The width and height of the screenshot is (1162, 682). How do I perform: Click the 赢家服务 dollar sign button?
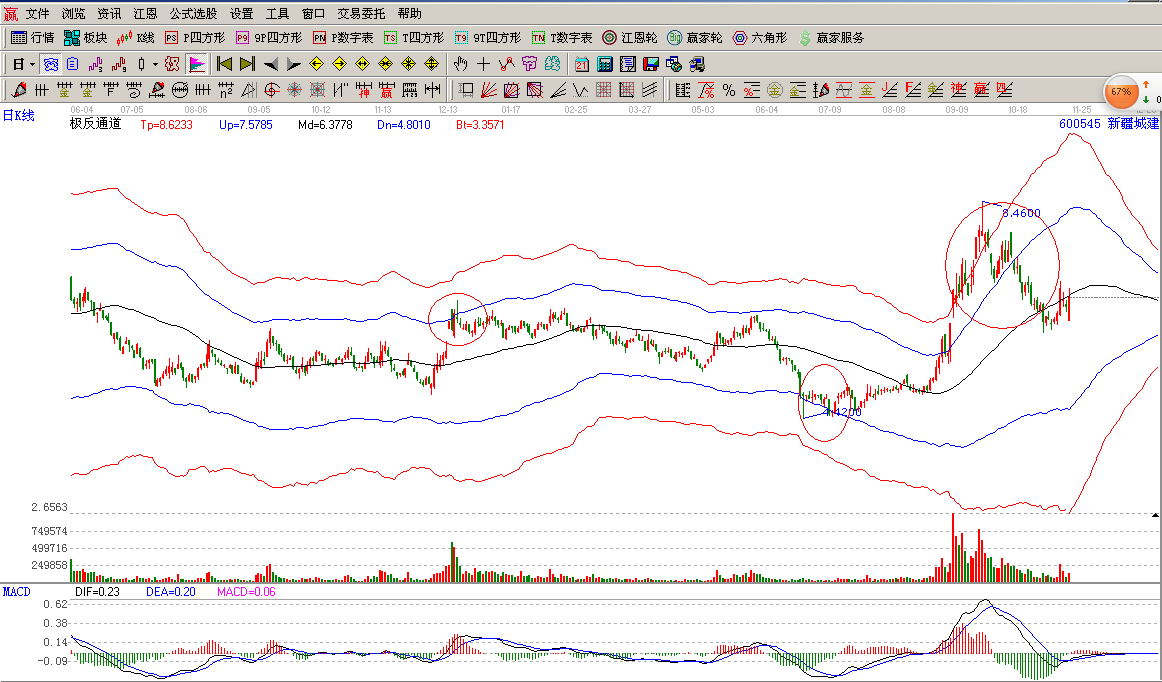tap(831, 38)
